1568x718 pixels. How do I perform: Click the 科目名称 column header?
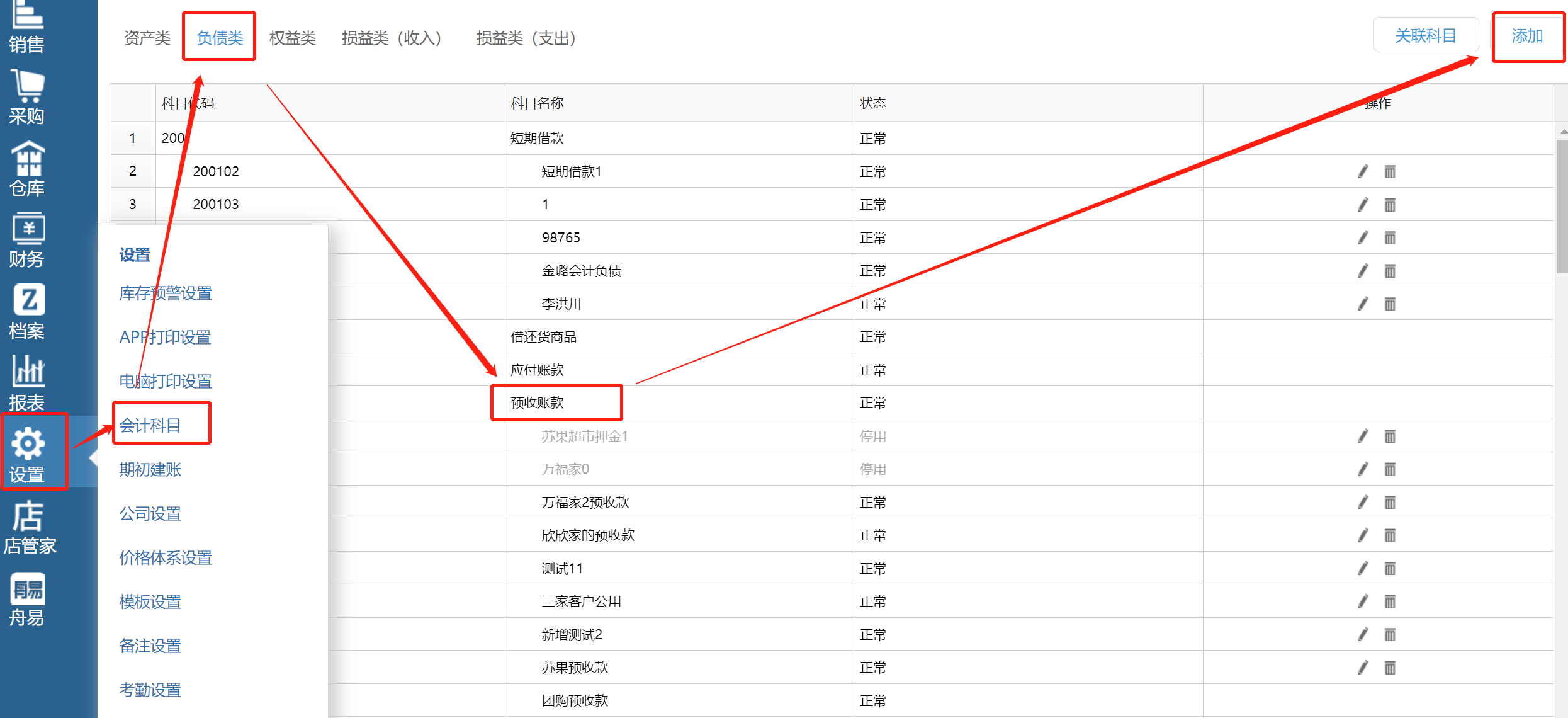click(x=679, y=103)
